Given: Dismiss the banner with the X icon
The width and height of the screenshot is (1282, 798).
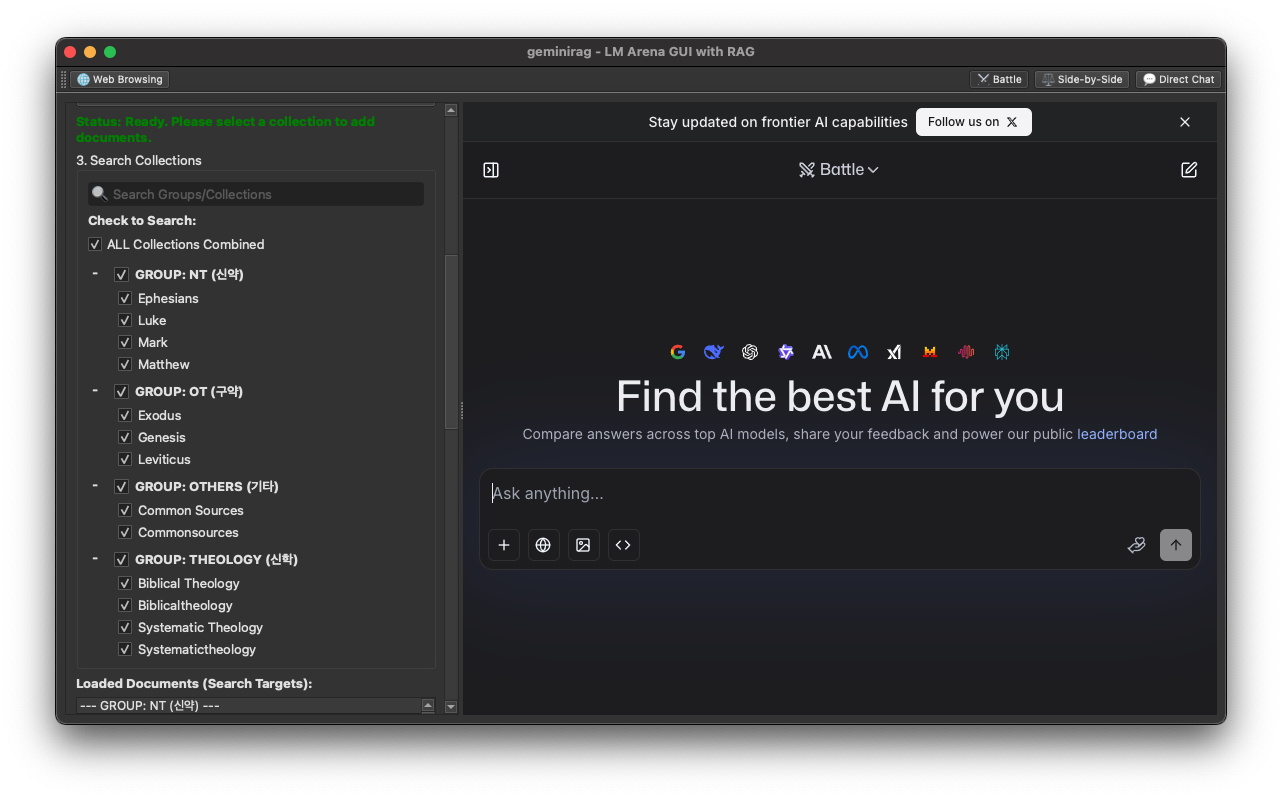Looking at the screenshot, I should click(1185, 122).
